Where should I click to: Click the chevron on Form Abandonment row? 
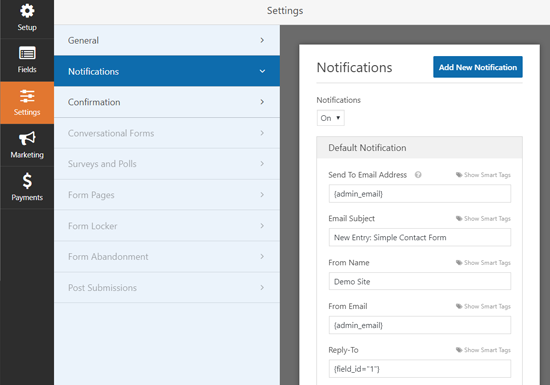point(262,257)
